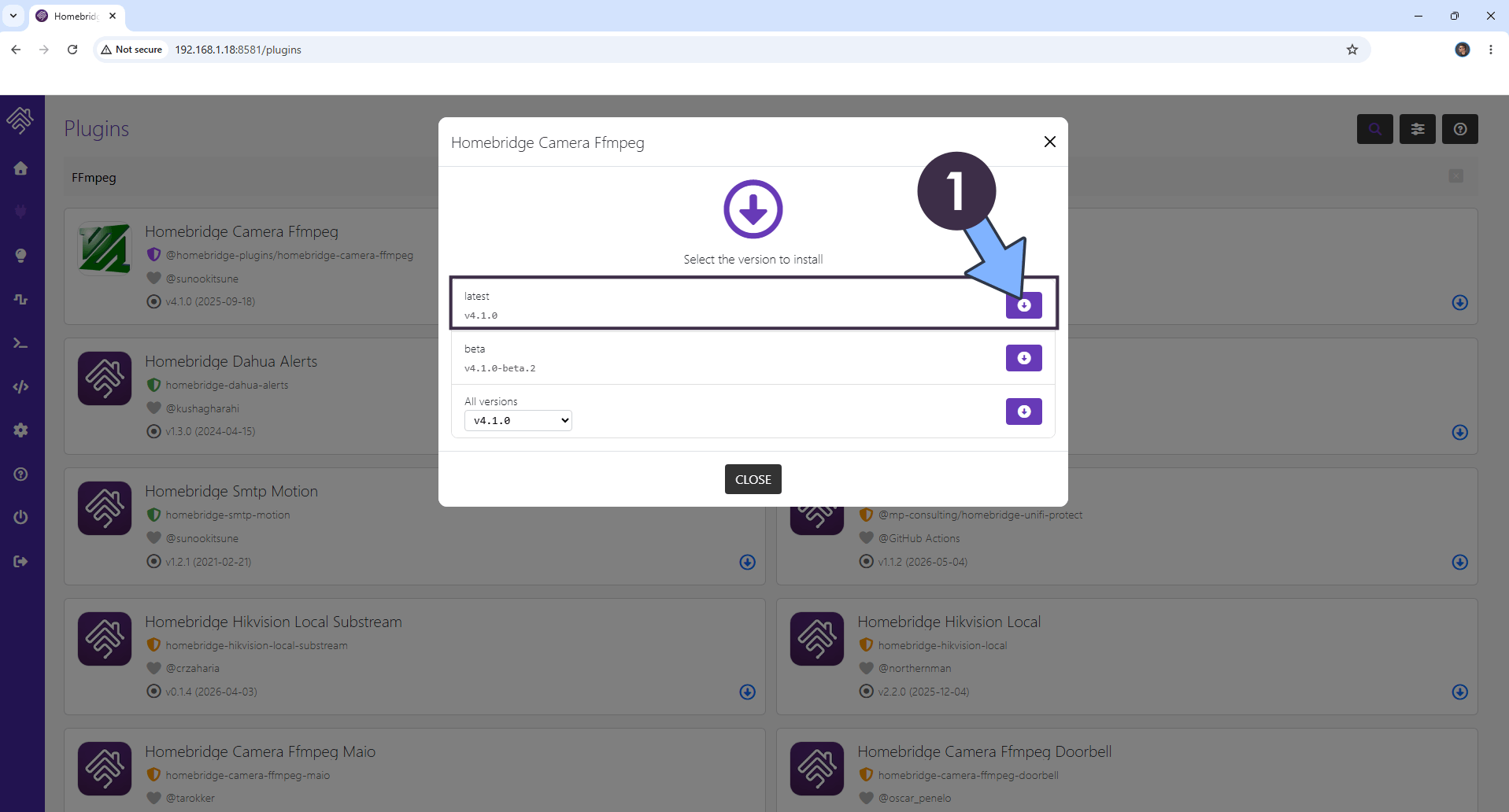Screen dimensions: 1509x812
Task: Open the Terminal from the sidebar
Action: click(x=21, y=343)
